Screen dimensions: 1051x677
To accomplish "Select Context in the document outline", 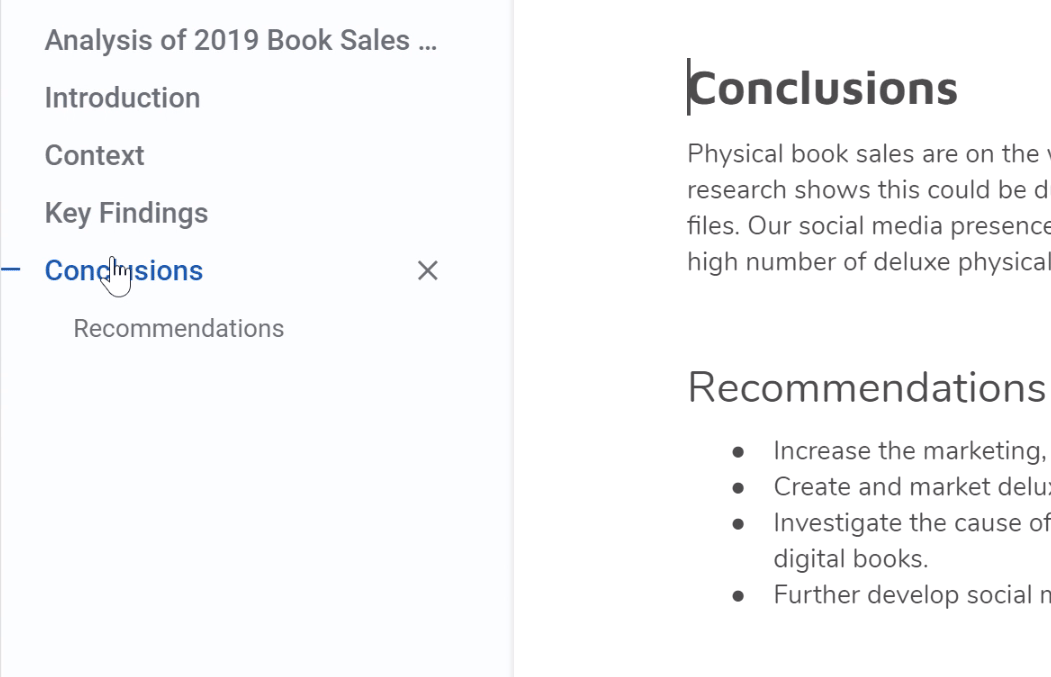I will pos(94,156).
